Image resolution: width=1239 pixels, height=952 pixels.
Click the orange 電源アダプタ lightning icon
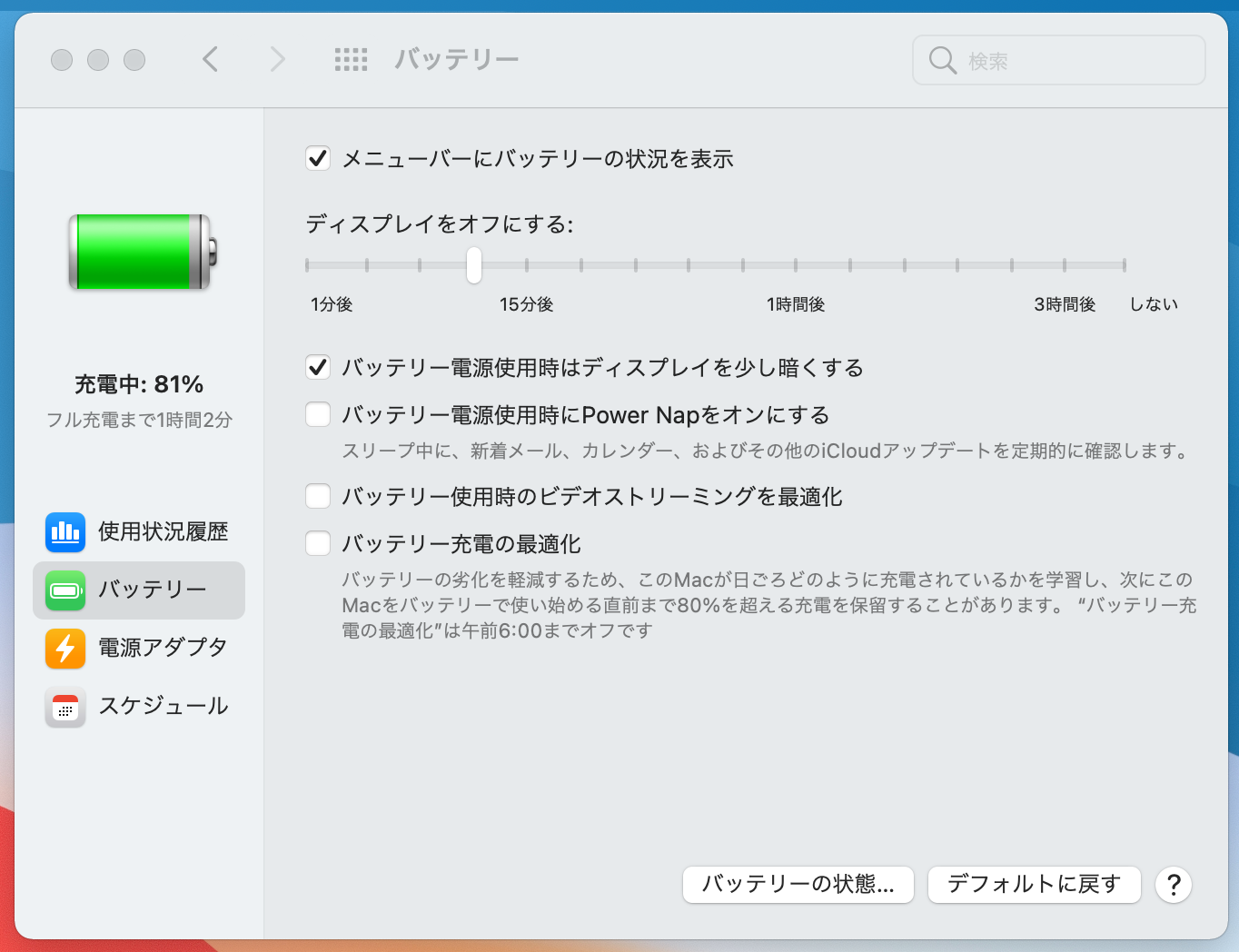coord(65,649)
